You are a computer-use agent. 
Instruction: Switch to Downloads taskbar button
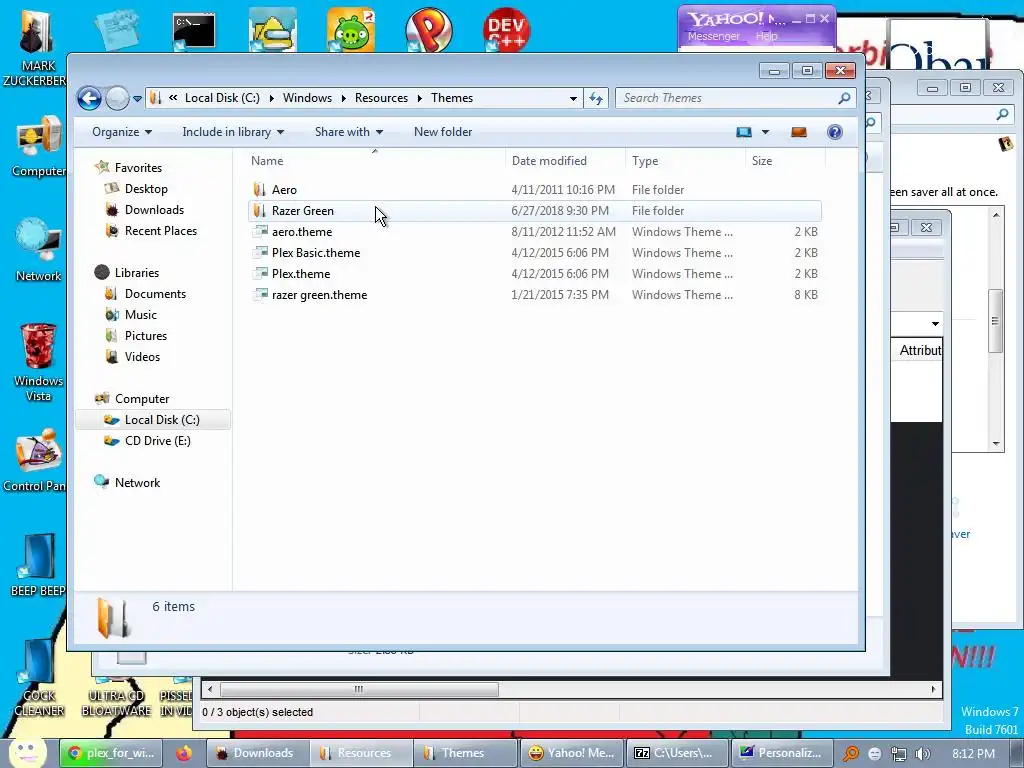coord(257,753)
